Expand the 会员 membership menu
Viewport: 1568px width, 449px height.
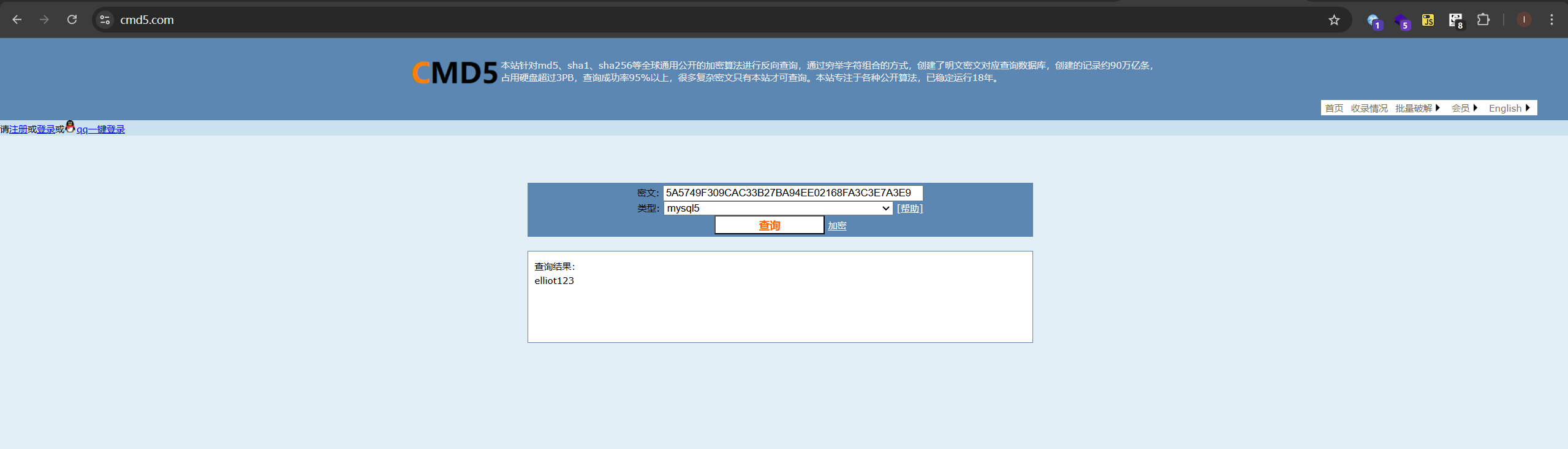[1464, 108]
